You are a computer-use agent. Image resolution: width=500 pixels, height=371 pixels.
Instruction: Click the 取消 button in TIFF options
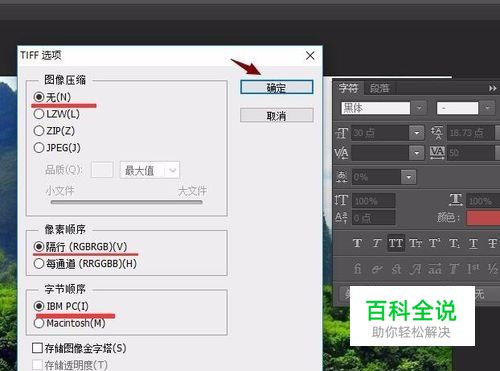pos(277,115)
